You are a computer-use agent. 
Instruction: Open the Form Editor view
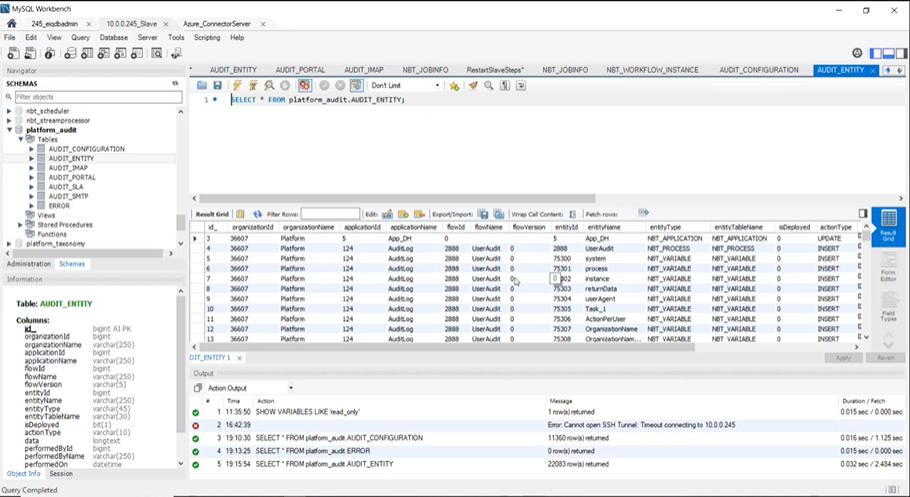[x=888, y=268]
